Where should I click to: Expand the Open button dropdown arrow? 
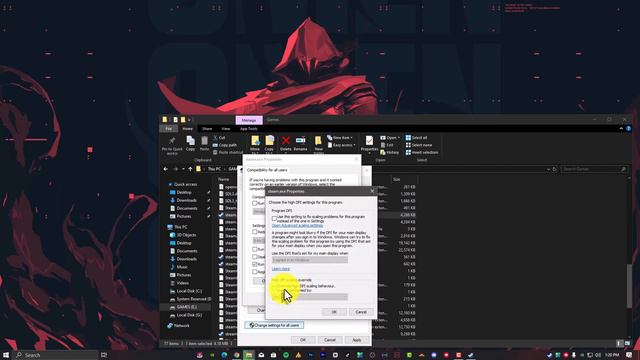click(399, 138)
